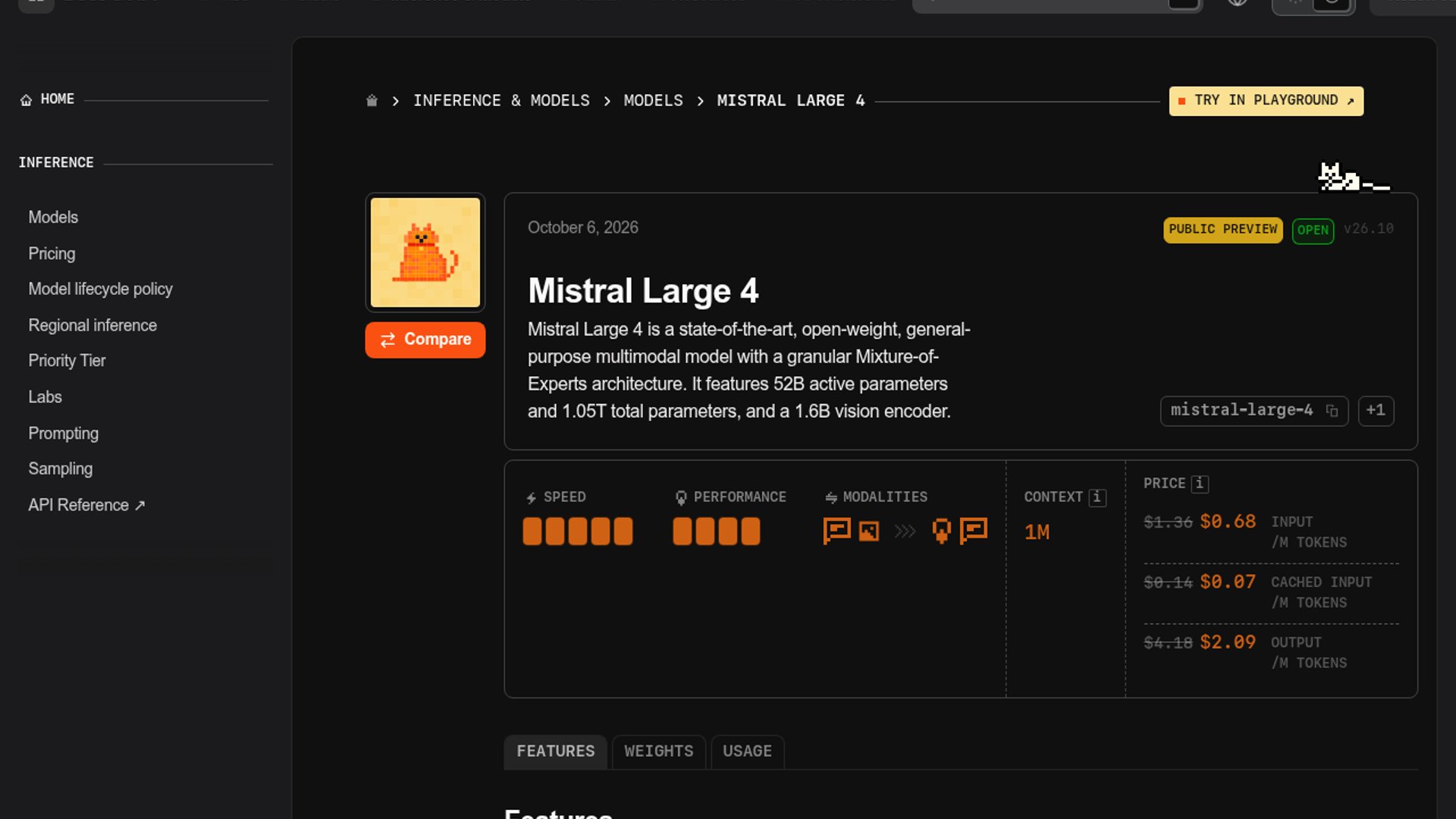This screenshot has height=819, width=1456.
Task: Click the HOME link in sidebar
Action: tap(47, 99)
